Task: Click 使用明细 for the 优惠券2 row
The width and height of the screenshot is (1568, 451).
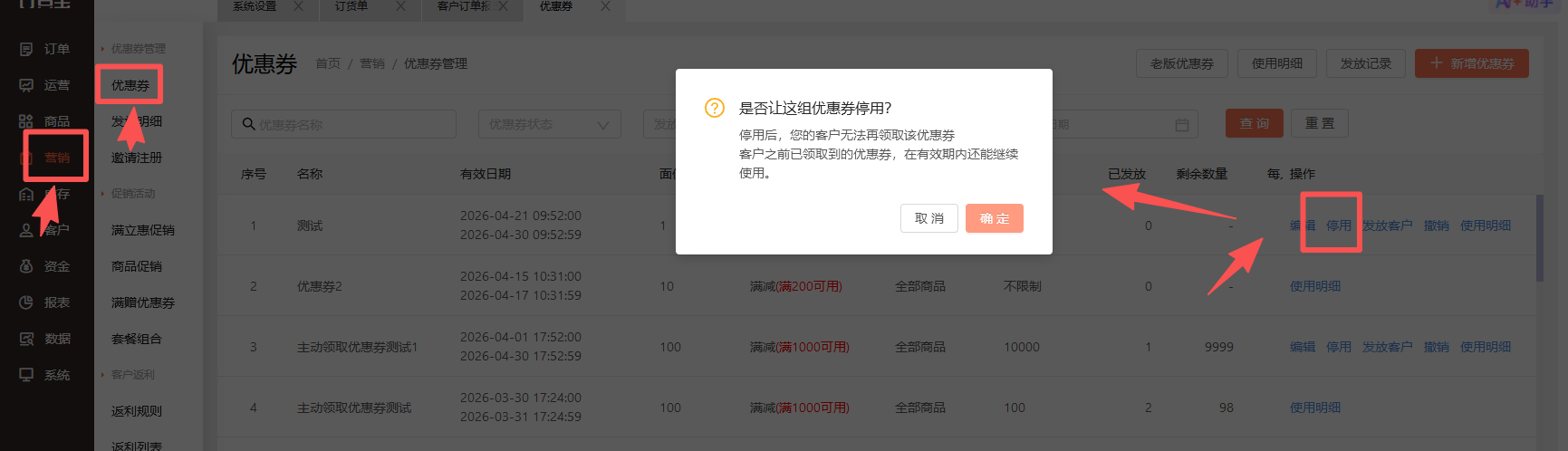Action: click(x=1315, y=286)
